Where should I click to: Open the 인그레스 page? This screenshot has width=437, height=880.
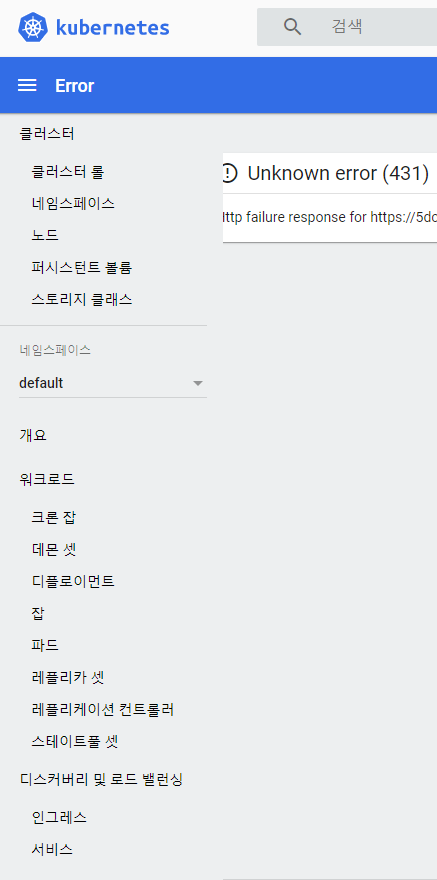coord(59,817)
